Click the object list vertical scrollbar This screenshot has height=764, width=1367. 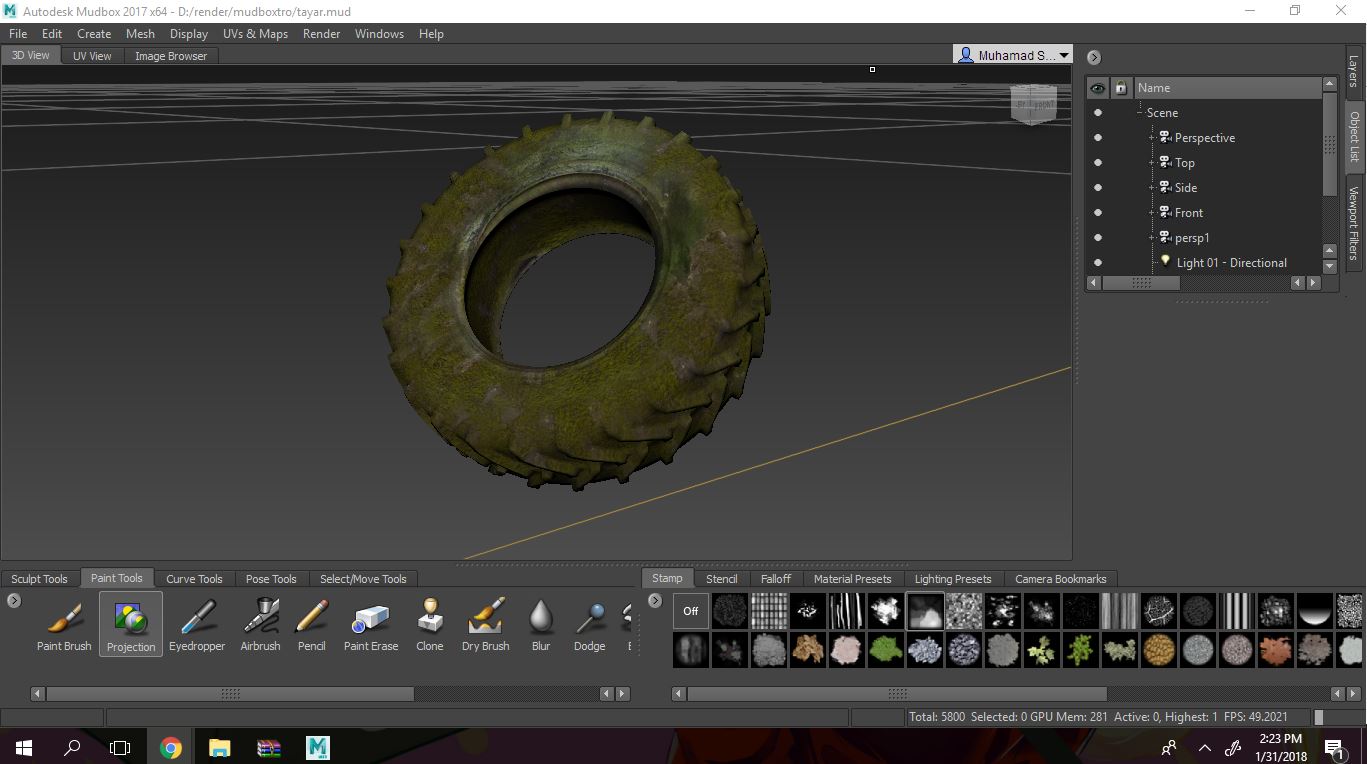pos(1329,145)
